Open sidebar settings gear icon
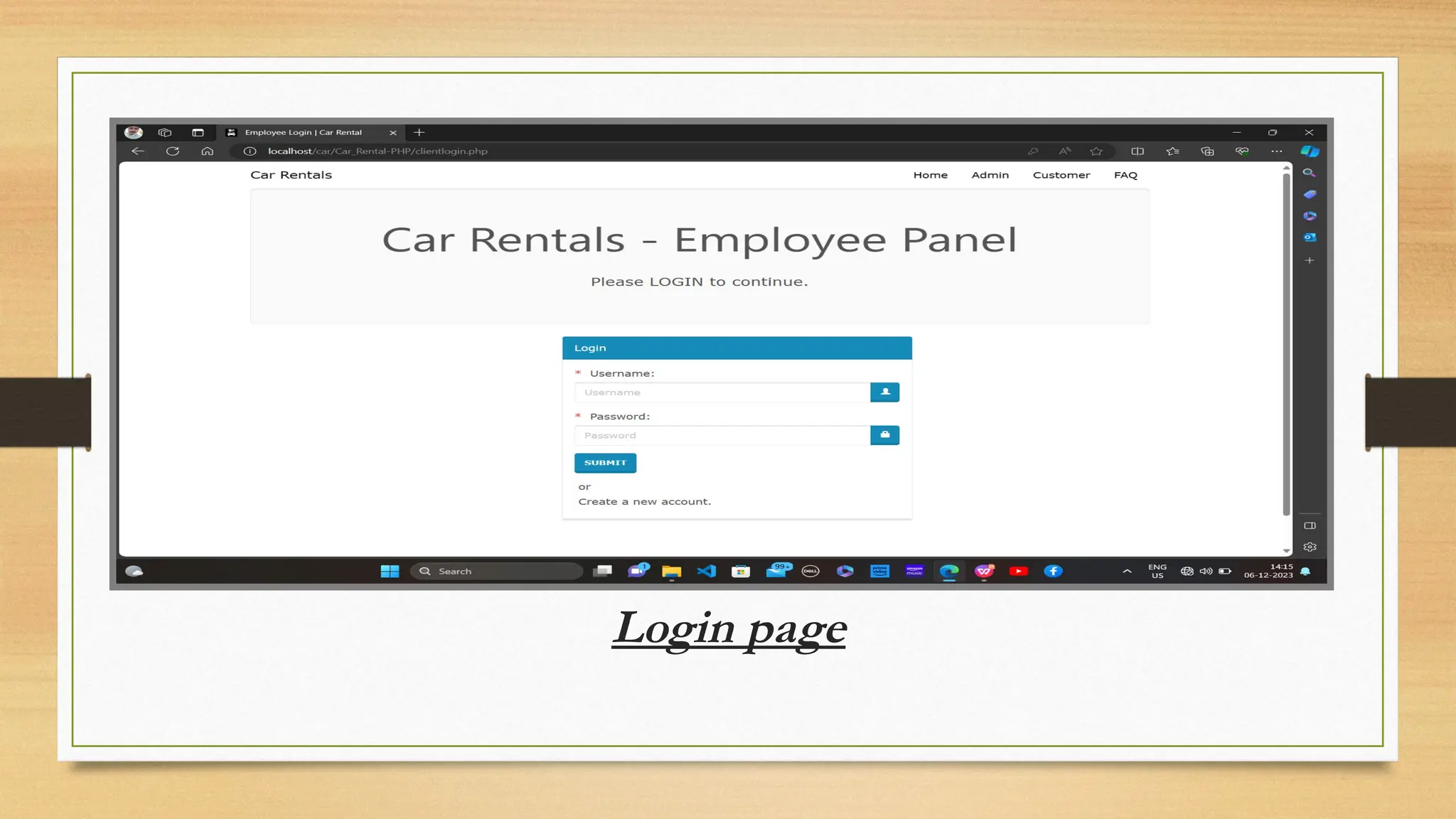The image size is (1456, 819). point(1310,547)
